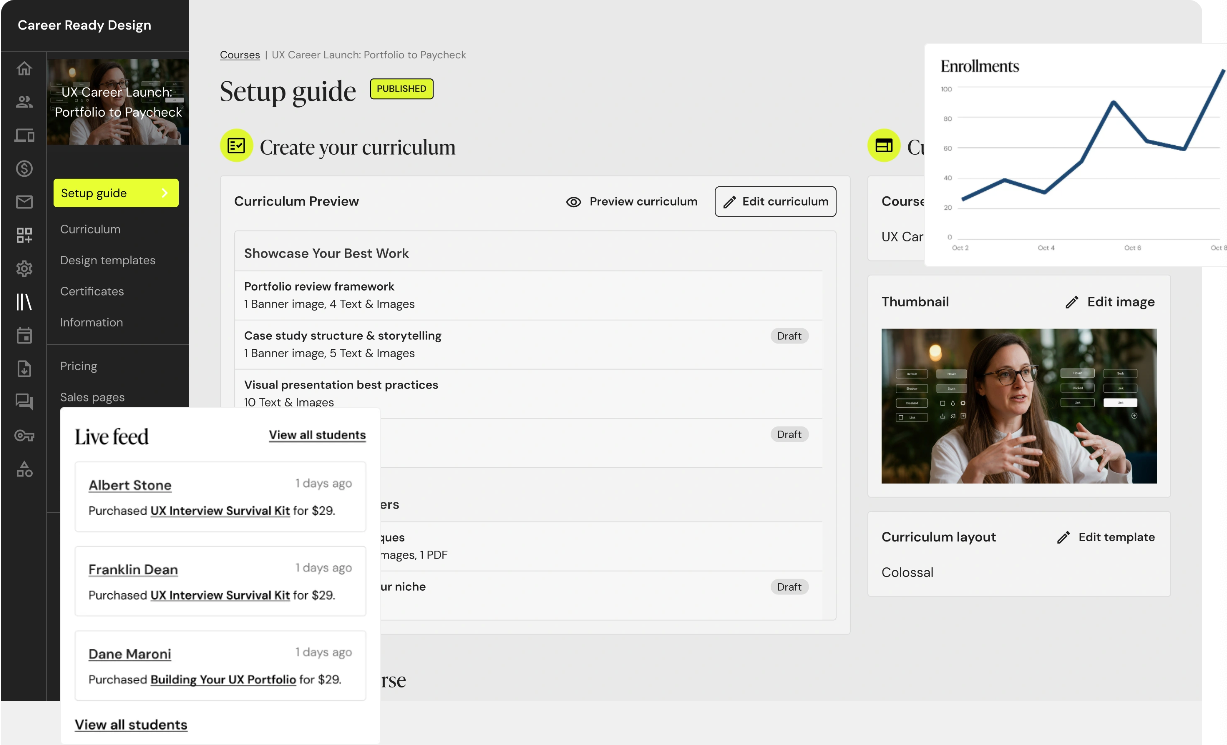Click the key icon in sidebar
The width and height of the screenshot is (1227, 745).
coord(24,436)
